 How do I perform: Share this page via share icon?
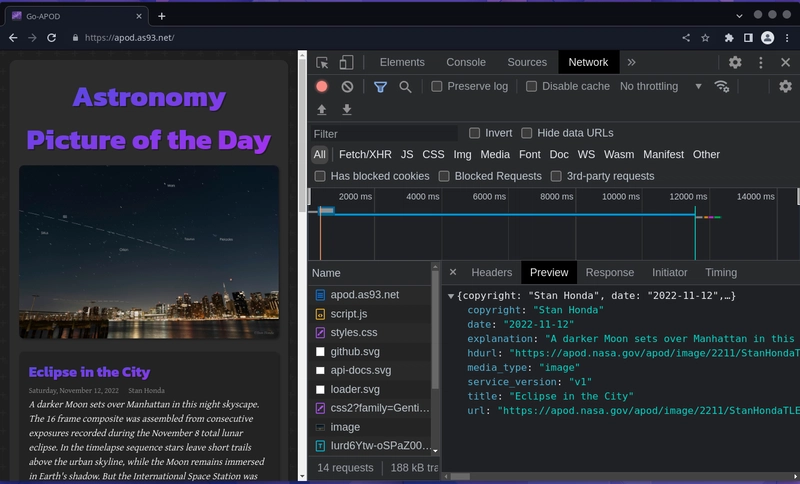tap(686, 38)
